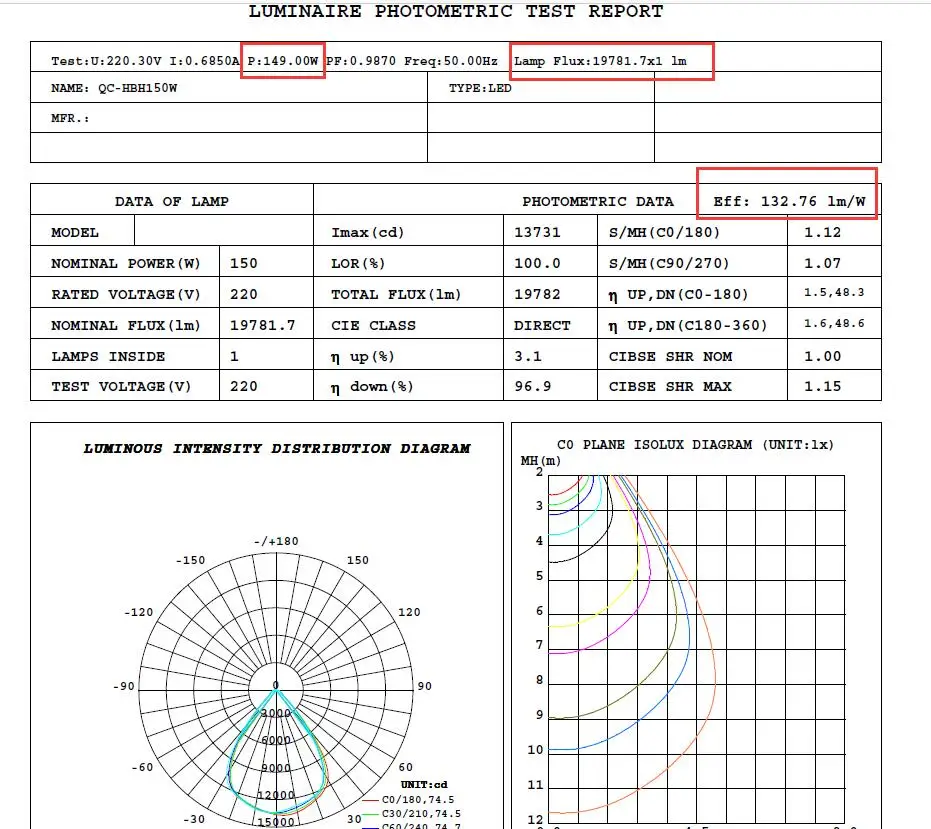Click the "CIBSE SHR MAX" label
This screenshot has width=931, height=829.
[x=670, y=387]
